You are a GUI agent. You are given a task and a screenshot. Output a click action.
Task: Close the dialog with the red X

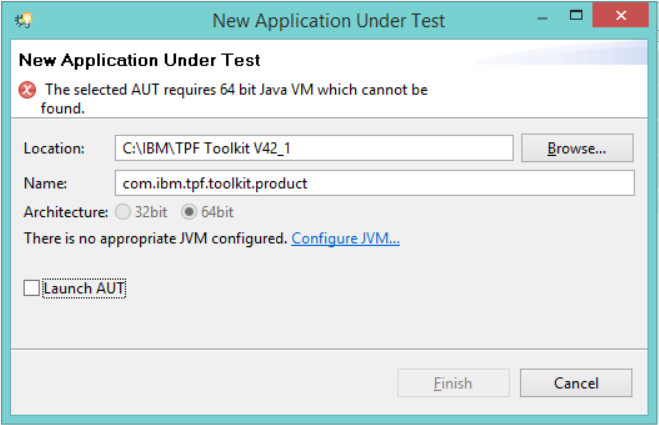(620, 16)
